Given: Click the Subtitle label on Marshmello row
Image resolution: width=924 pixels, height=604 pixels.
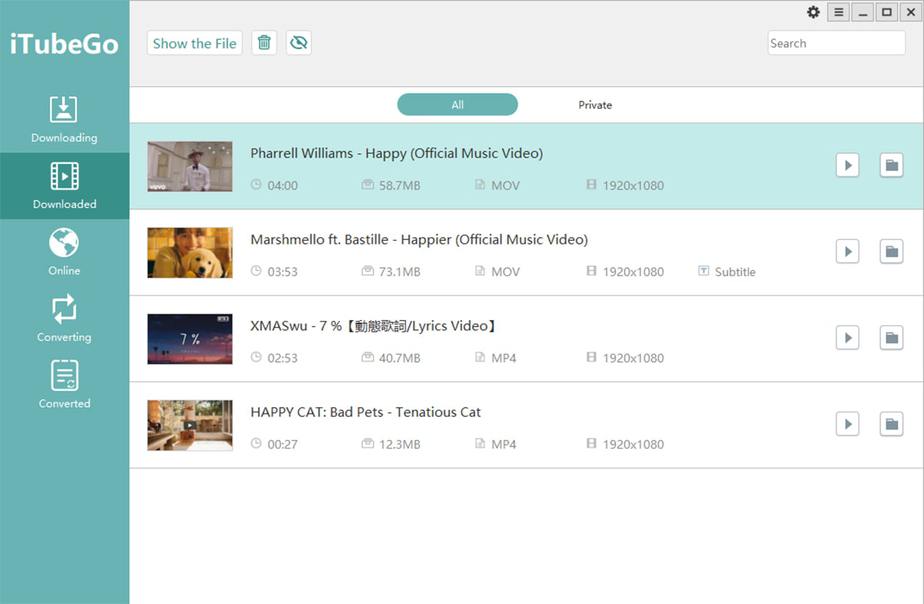Looking at the screenshot, I should 735,272.
